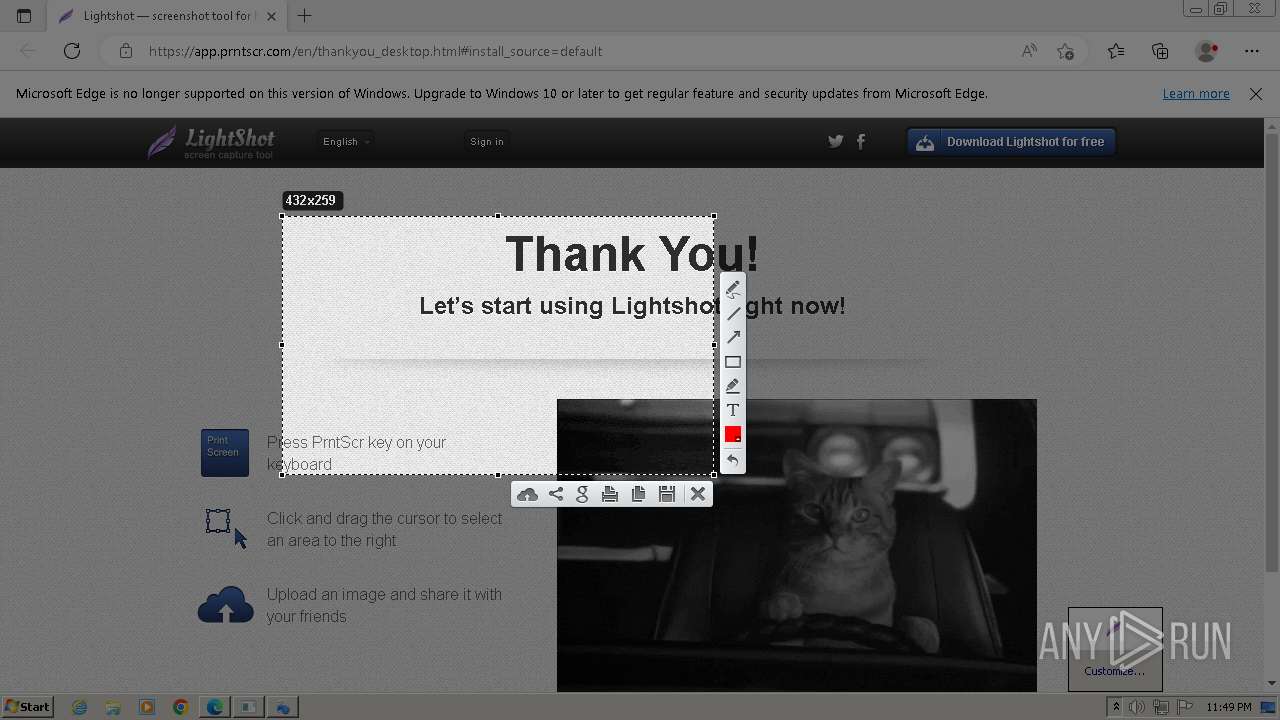Open volume control in system tray
Screen dimensions: 1280x720
1137,707
